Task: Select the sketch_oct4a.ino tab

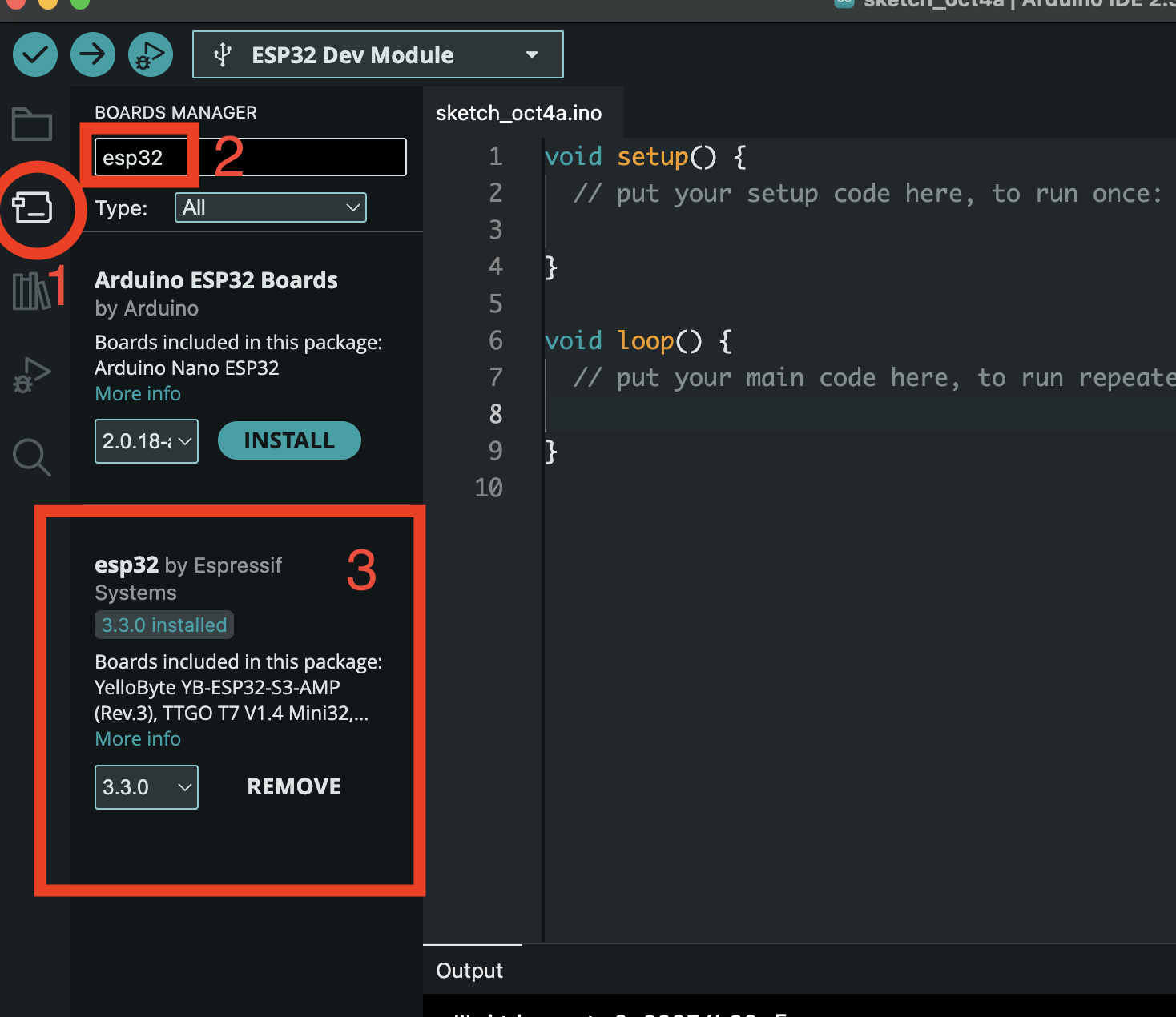Action: click(518, 114)
